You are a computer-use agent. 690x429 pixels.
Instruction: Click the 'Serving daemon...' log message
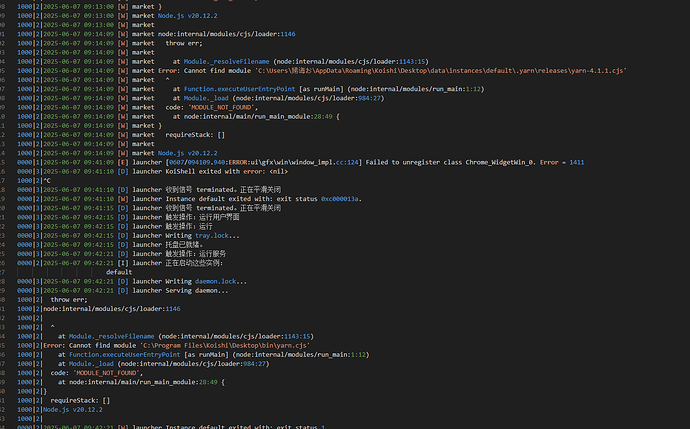[x=197, y=290]
